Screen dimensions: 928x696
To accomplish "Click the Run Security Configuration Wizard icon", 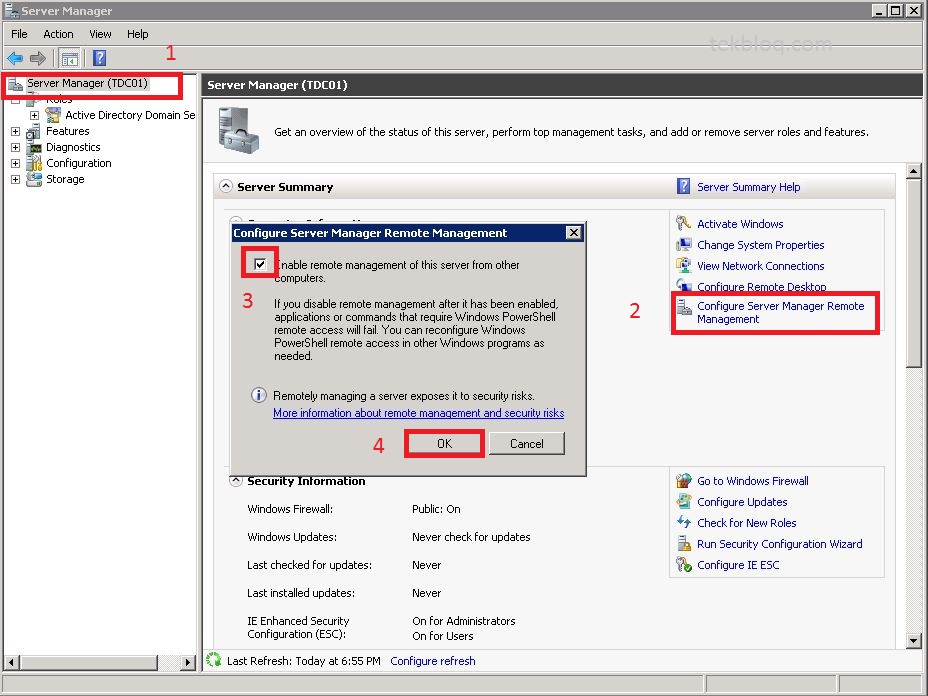I will 684,543.
